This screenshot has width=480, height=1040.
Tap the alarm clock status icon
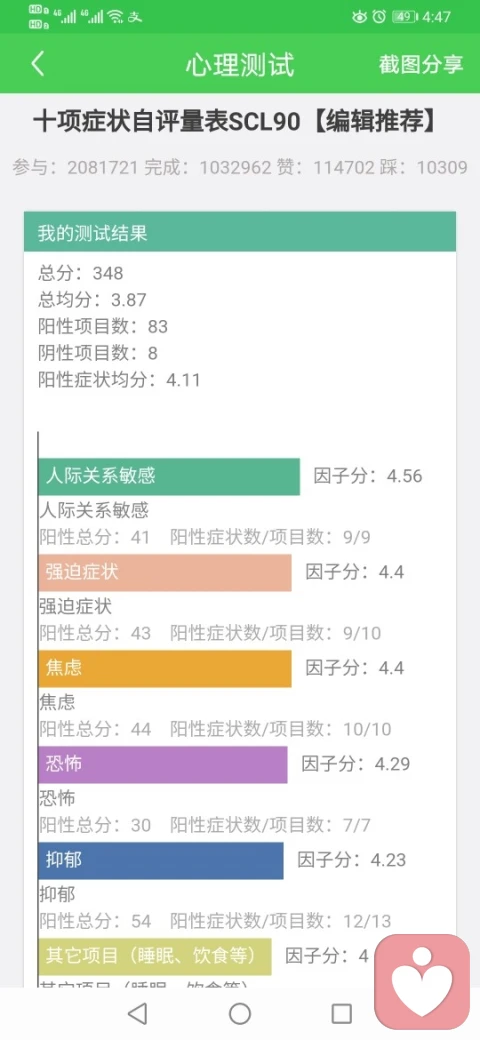(x=379, y=17)
